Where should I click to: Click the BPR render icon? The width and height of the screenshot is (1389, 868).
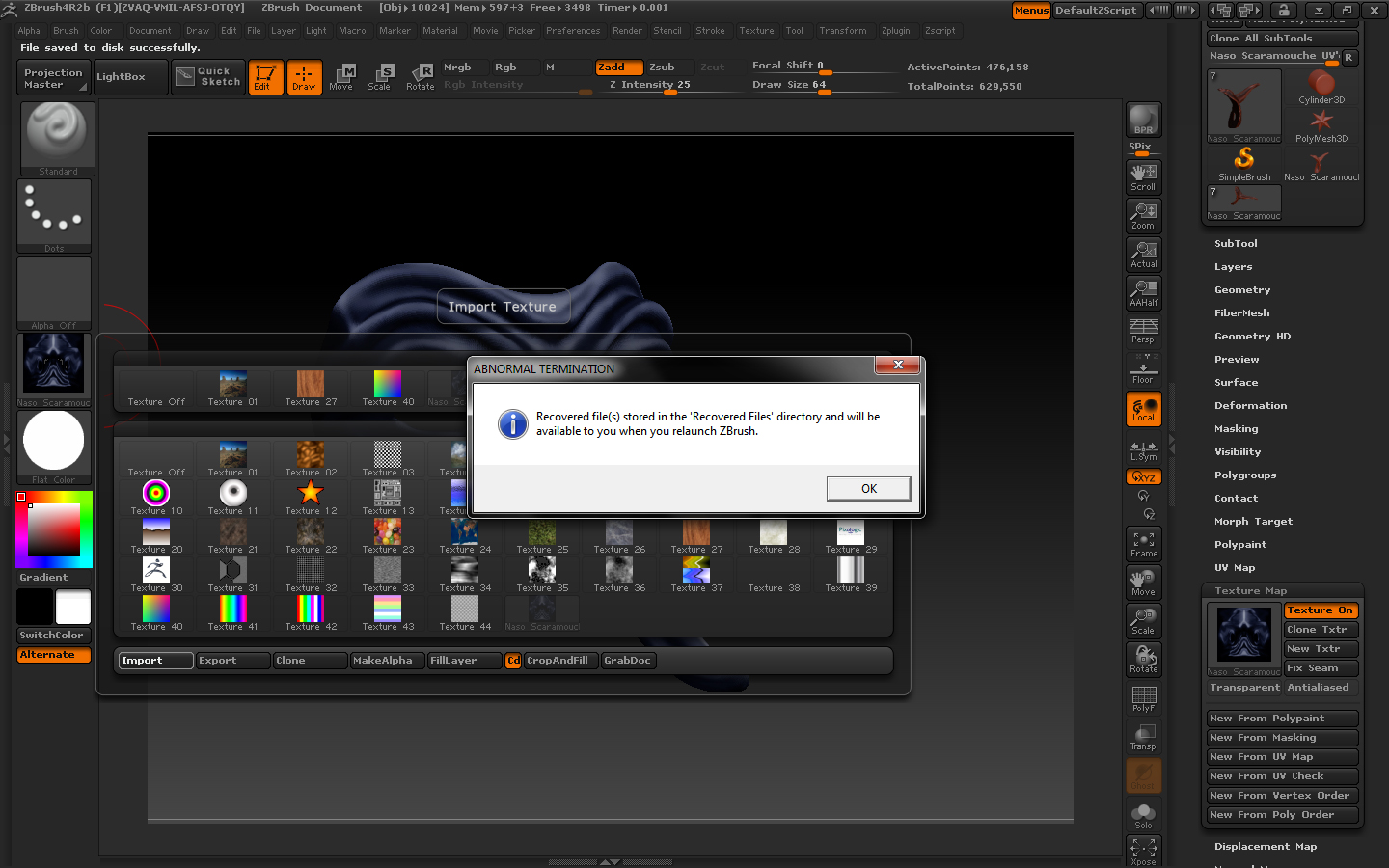pos(1143,120)
